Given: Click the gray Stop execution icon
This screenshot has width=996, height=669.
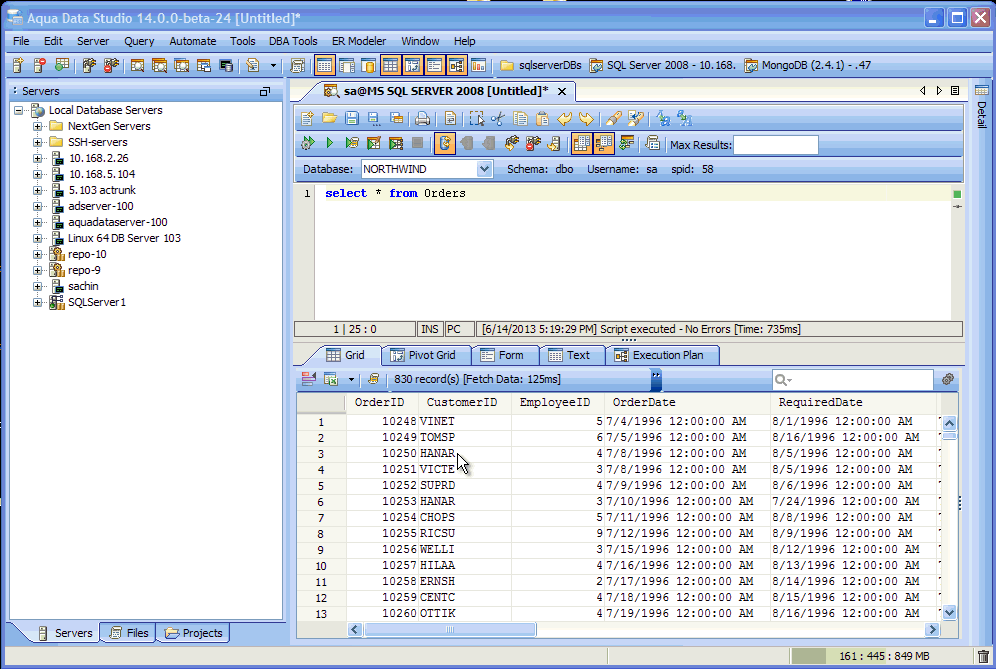Looking at the screenshot, I should point(417,143).
